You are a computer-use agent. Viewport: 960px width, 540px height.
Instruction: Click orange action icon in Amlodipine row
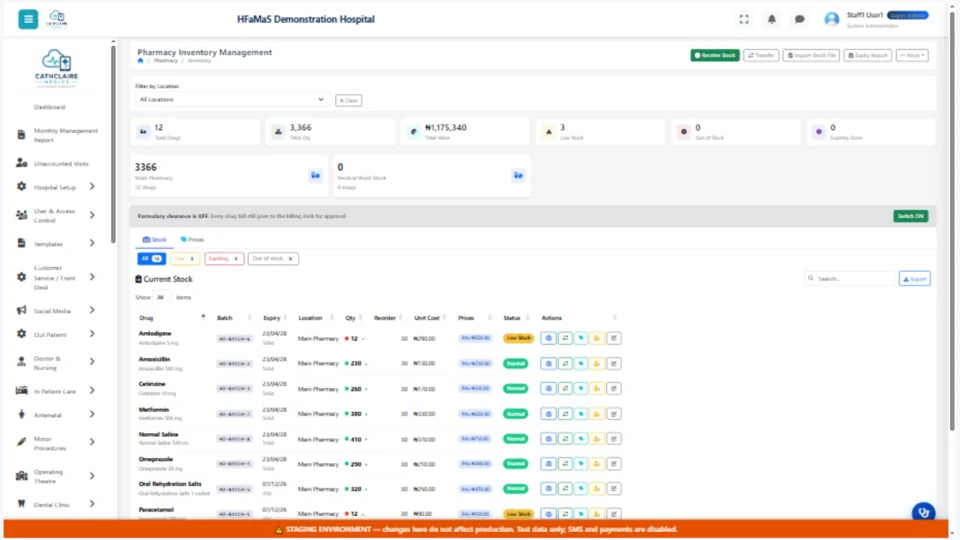597,338
